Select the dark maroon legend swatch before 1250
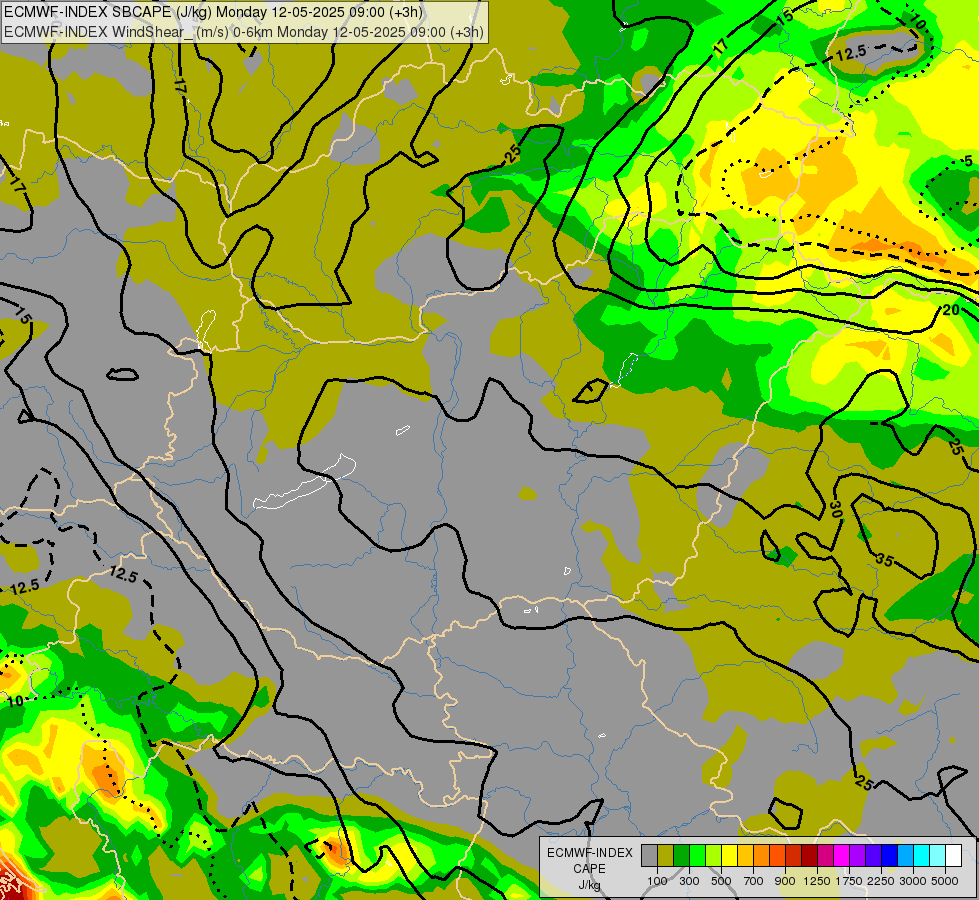Screen dimensions: 979x900 click(x=810, y=855)
